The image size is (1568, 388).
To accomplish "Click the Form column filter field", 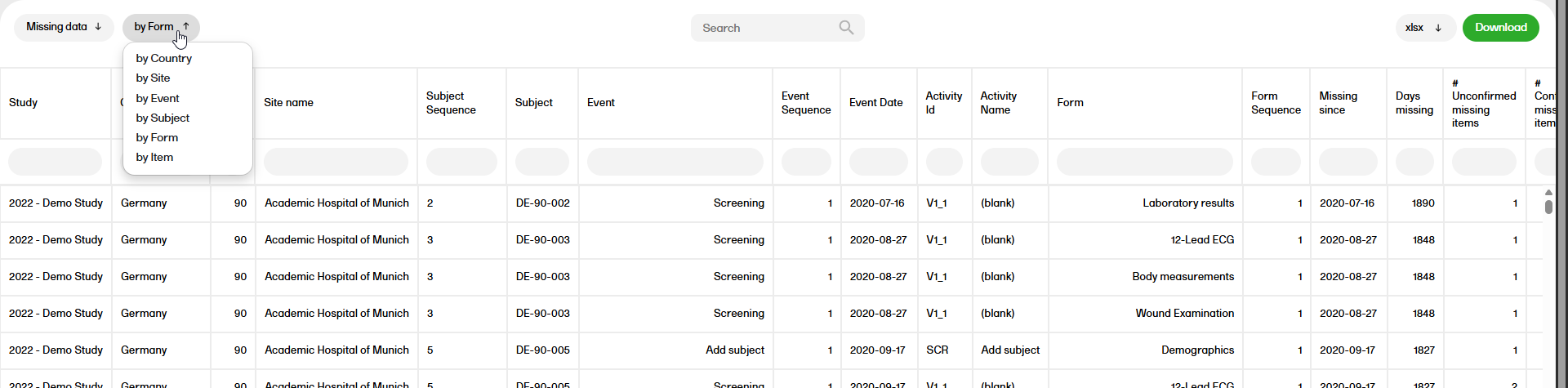I will coord(1144,162).
